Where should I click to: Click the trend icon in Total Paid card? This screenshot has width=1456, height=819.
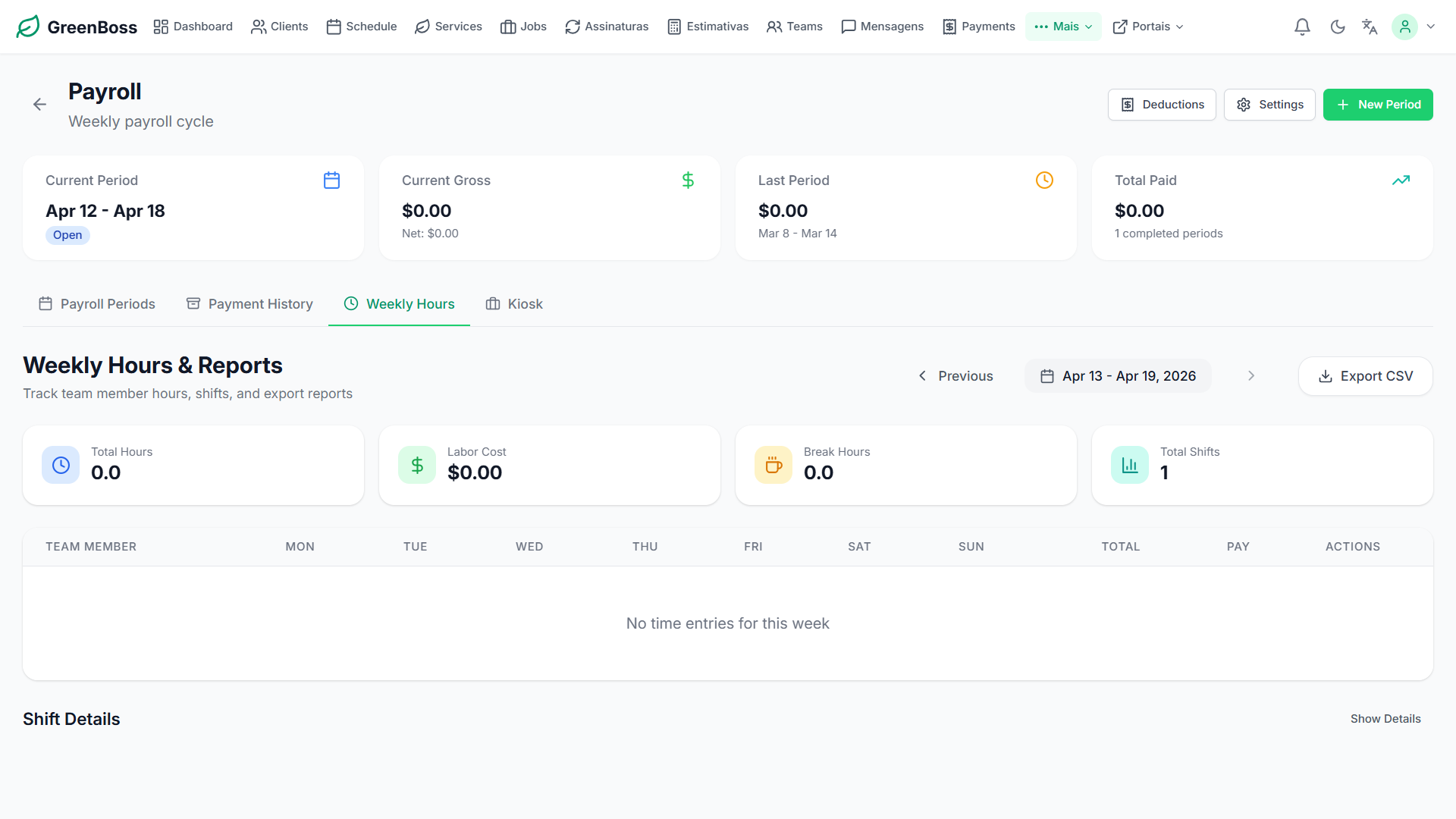pyautogui.click(x=1401, y=180)
